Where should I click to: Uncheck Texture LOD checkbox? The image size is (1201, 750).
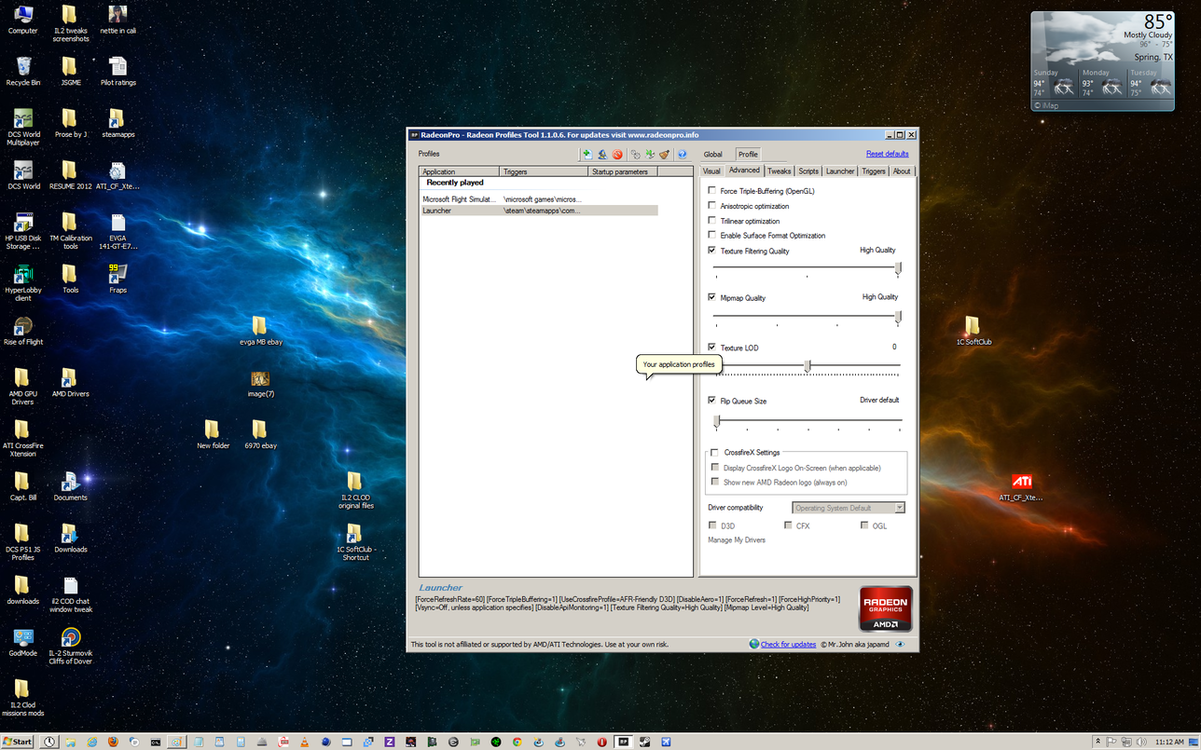(x=711, y=347)
